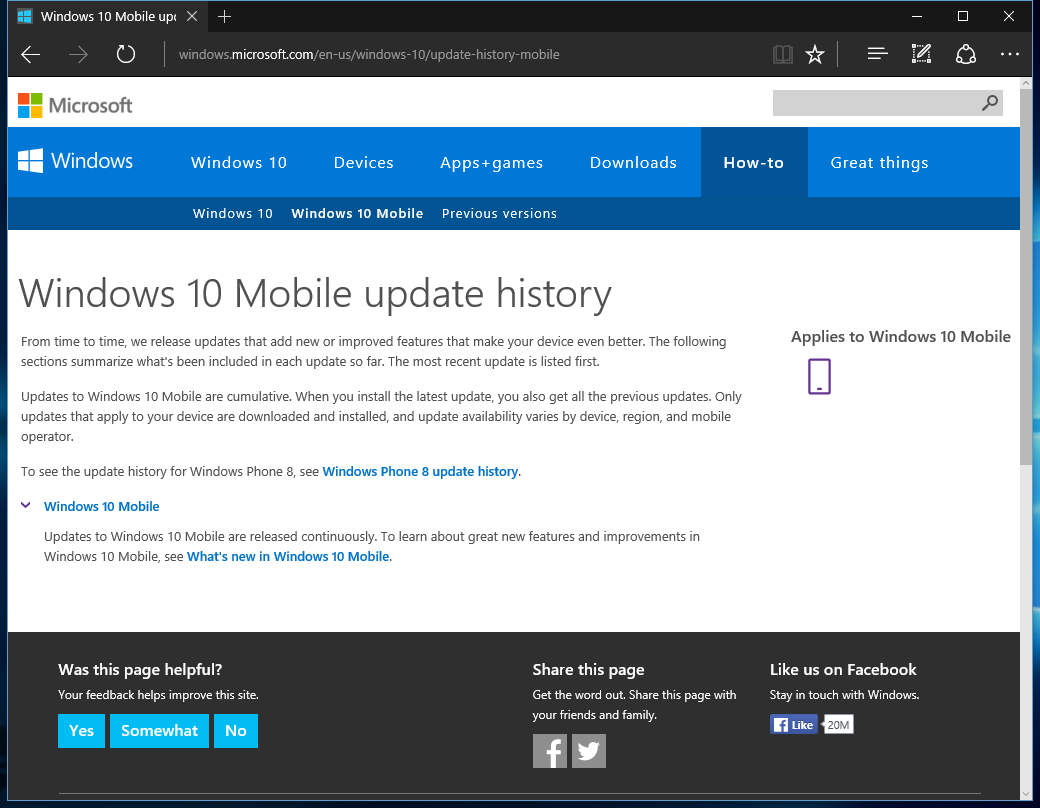Open the Hub pane in Edge
1040x808 pixels.
[877, 54]
